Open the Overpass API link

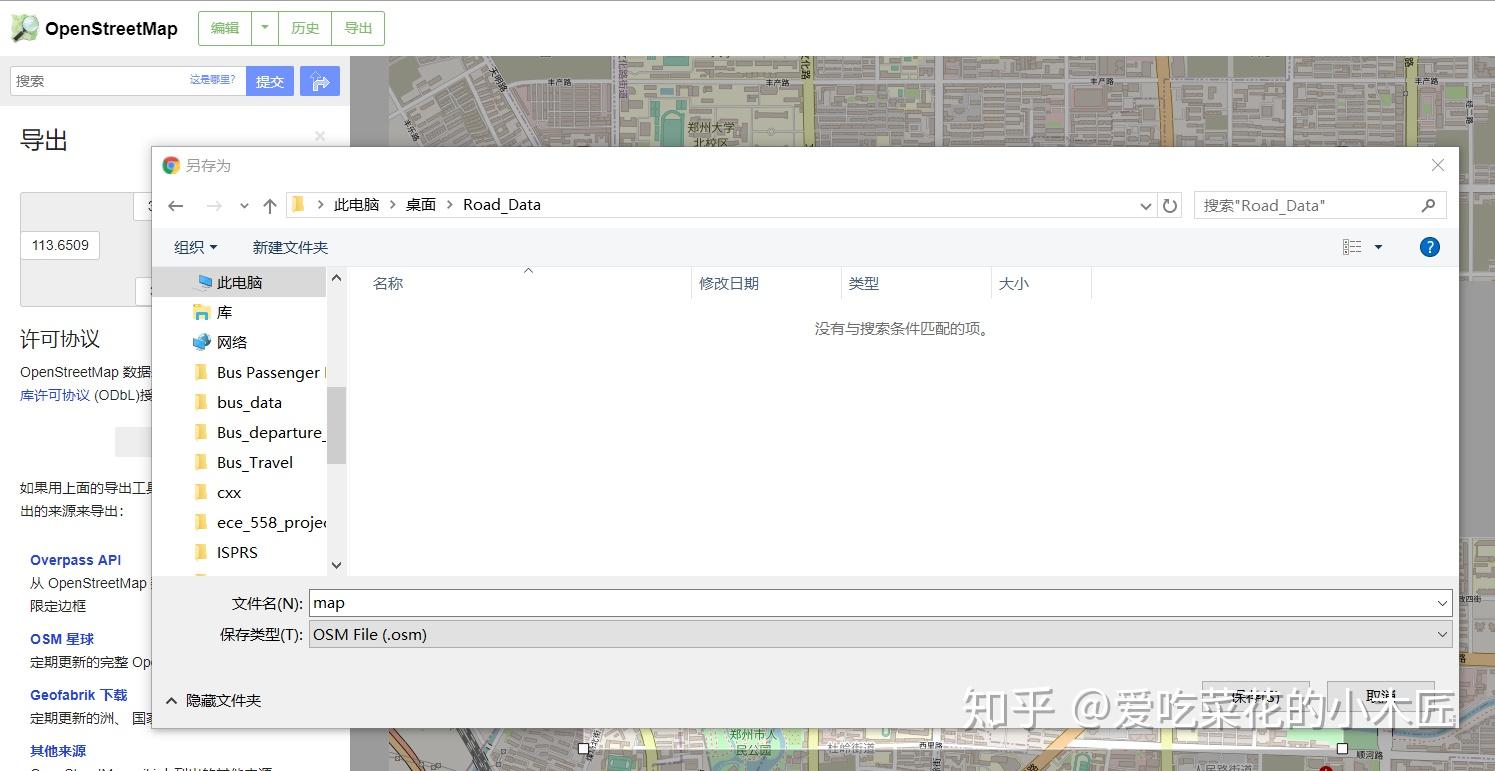click(75, 559)
